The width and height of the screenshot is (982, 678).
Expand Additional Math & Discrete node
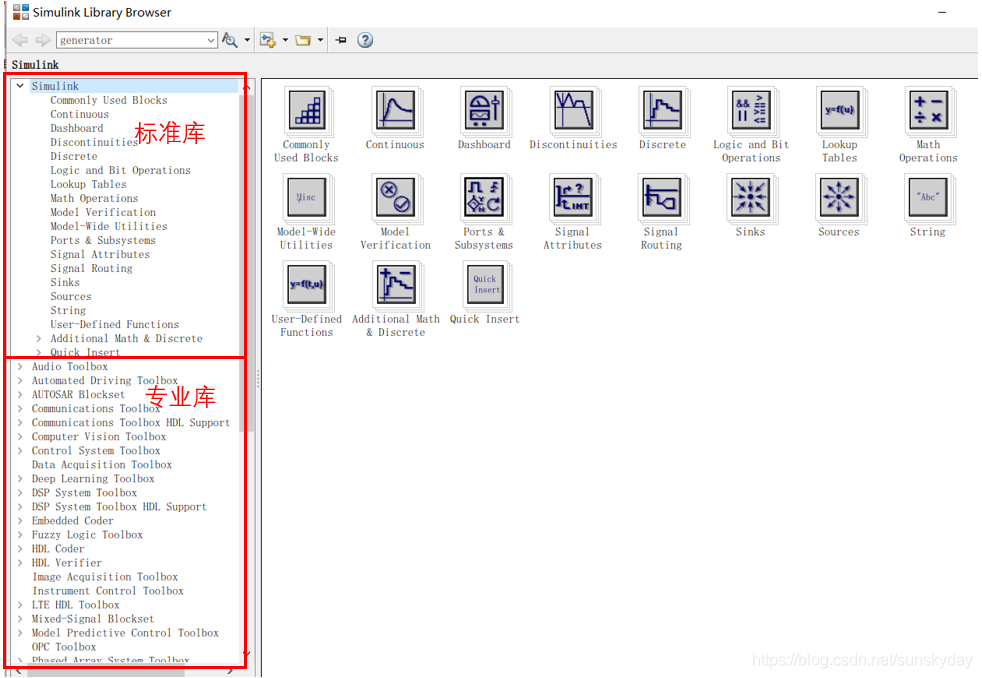pyautogui.click(x=39, y=339)
